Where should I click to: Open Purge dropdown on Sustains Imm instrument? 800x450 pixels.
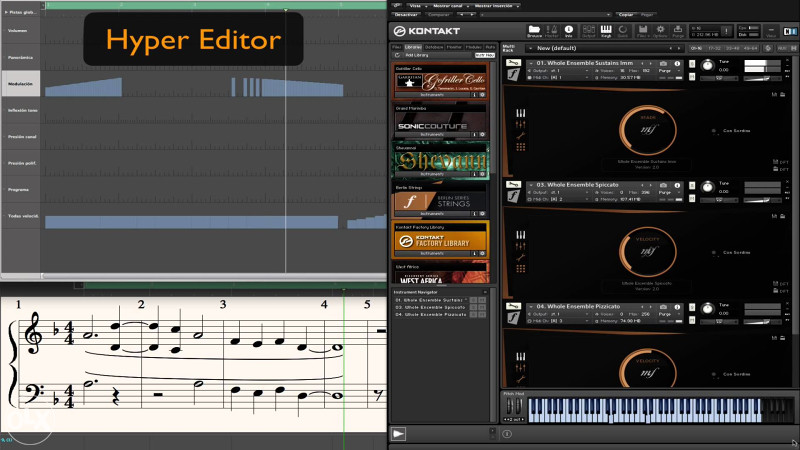[x=669, y=71]
